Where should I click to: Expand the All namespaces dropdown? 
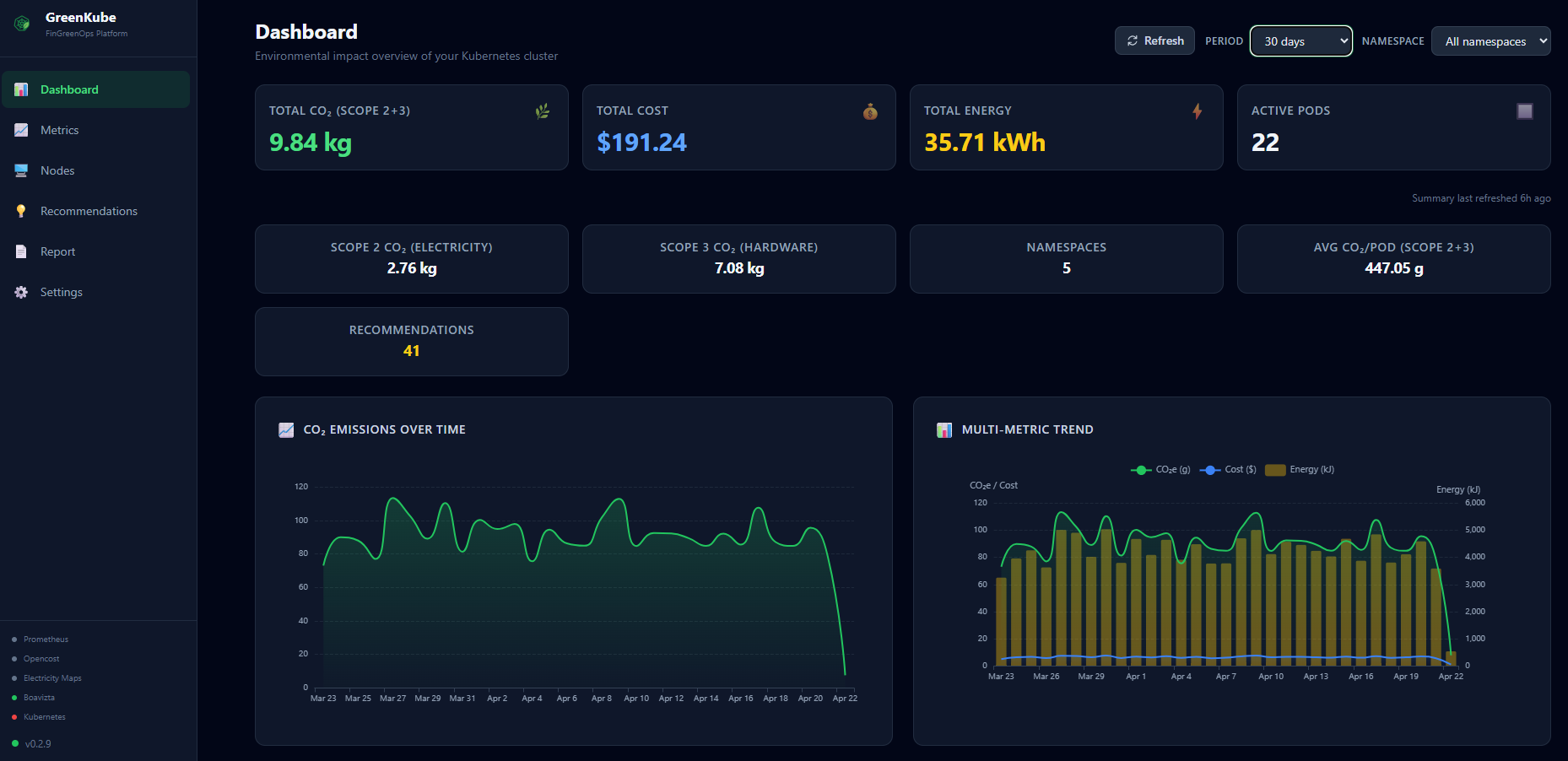(1490, 41)
